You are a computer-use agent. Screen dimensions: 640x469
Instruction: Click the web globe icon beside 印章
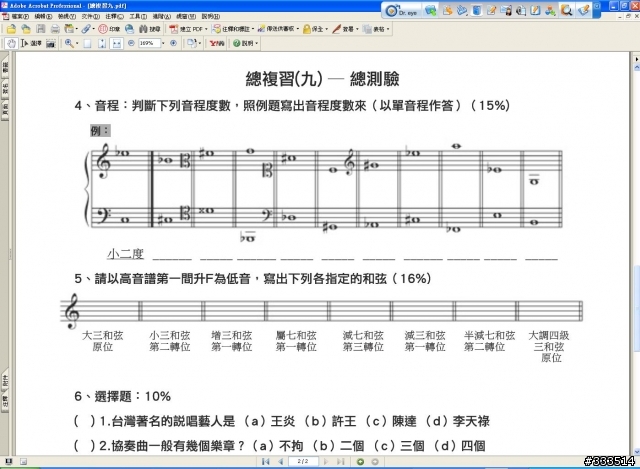pos(129,29)
